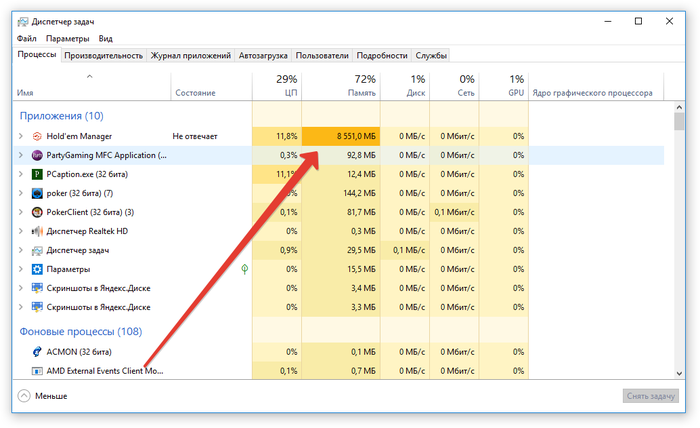Click the vertical scrollbar thumb

point(679,121)
